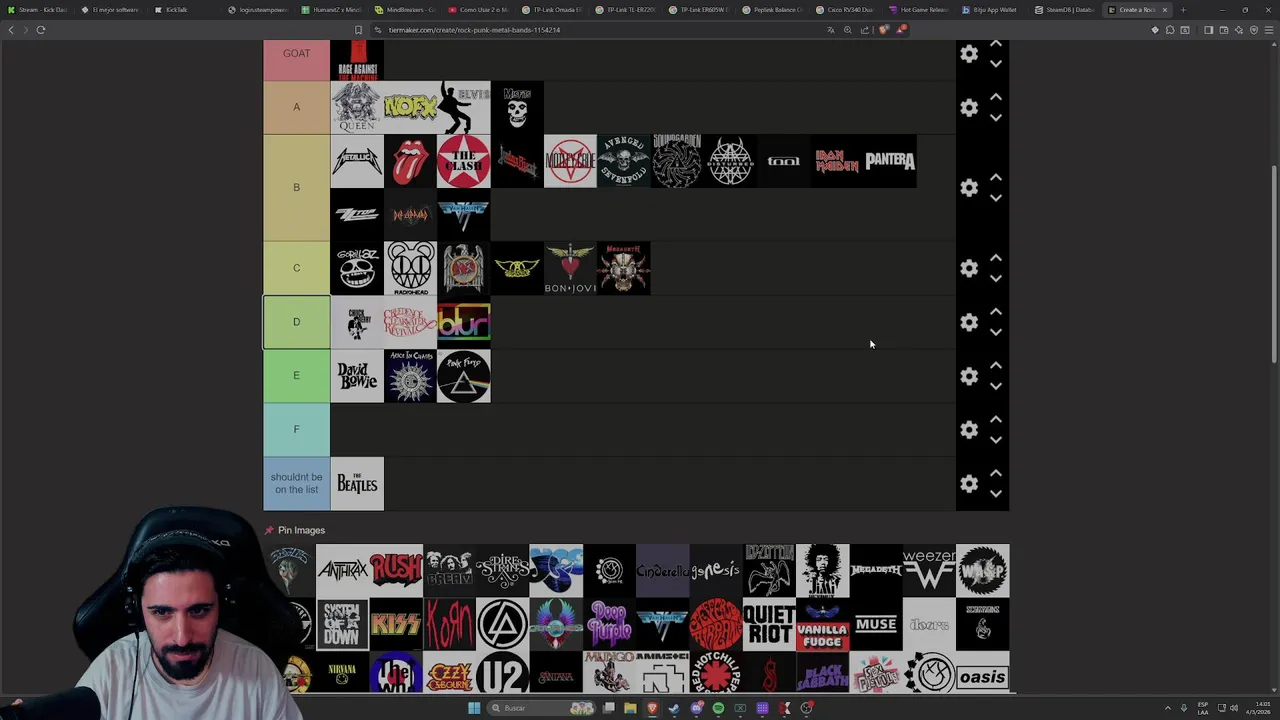Select the Blur logo in D tier
This screenshot has height=720, width=1280.
[464, 322]
